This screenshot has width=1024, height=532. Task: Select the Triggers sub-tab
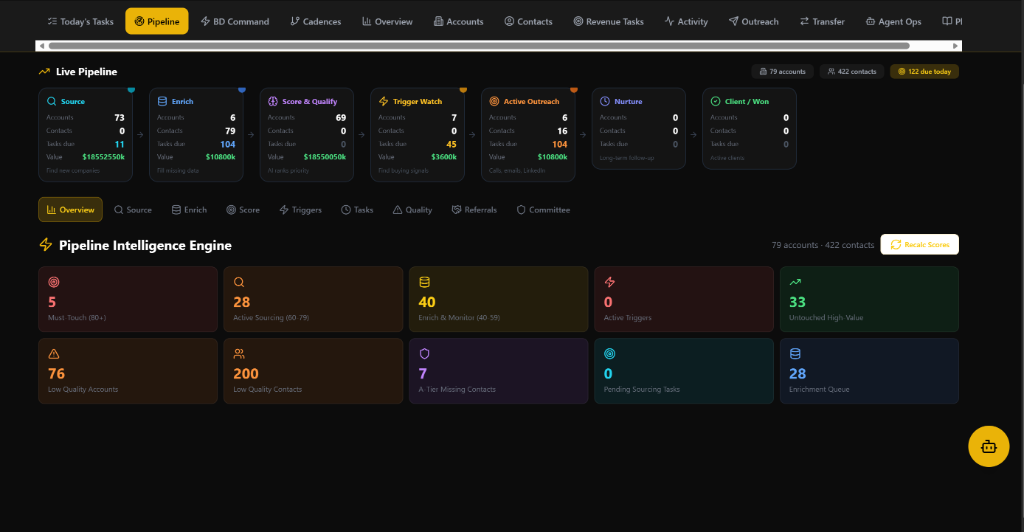300,210
